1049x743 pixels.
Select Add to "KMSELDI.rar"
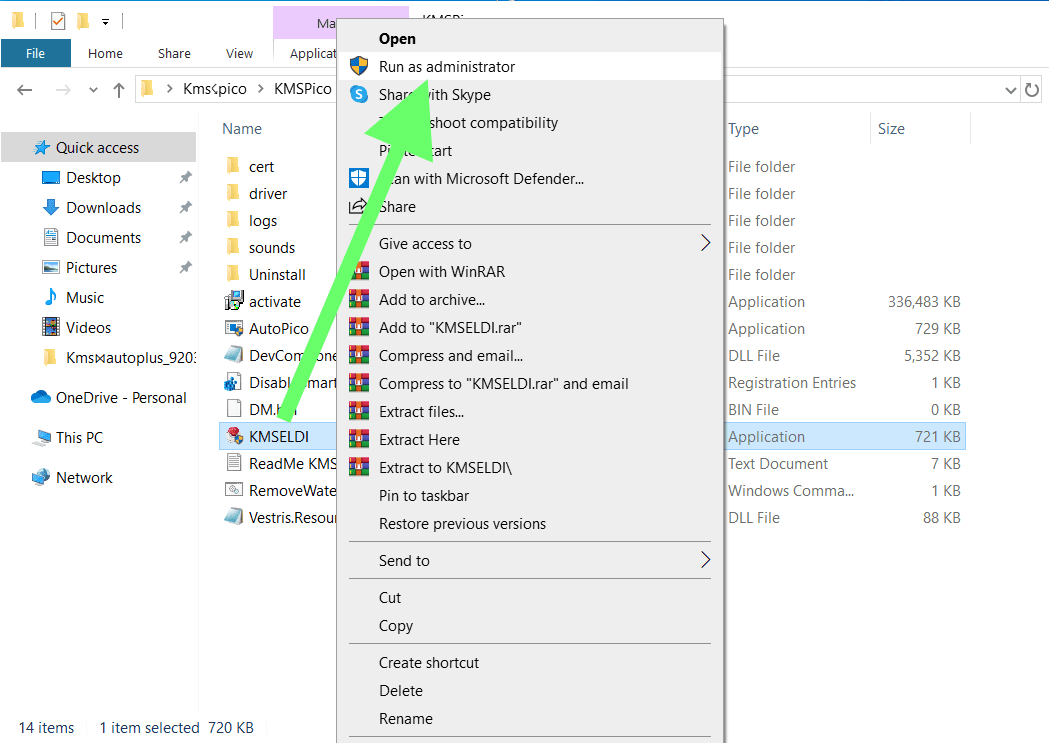click(x=530, y=328)
